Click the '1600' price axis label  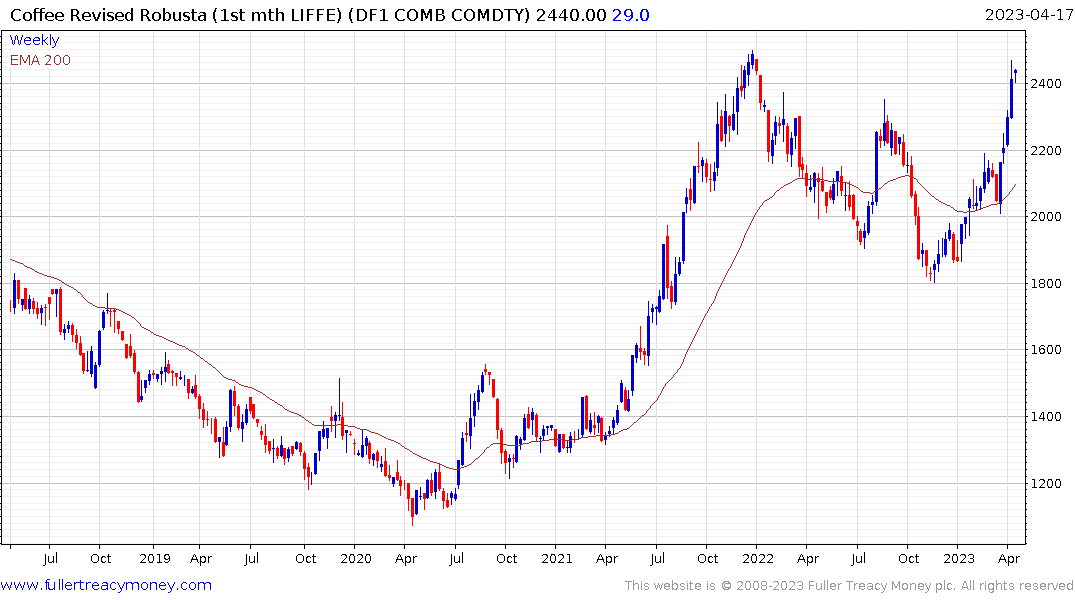1046,350
